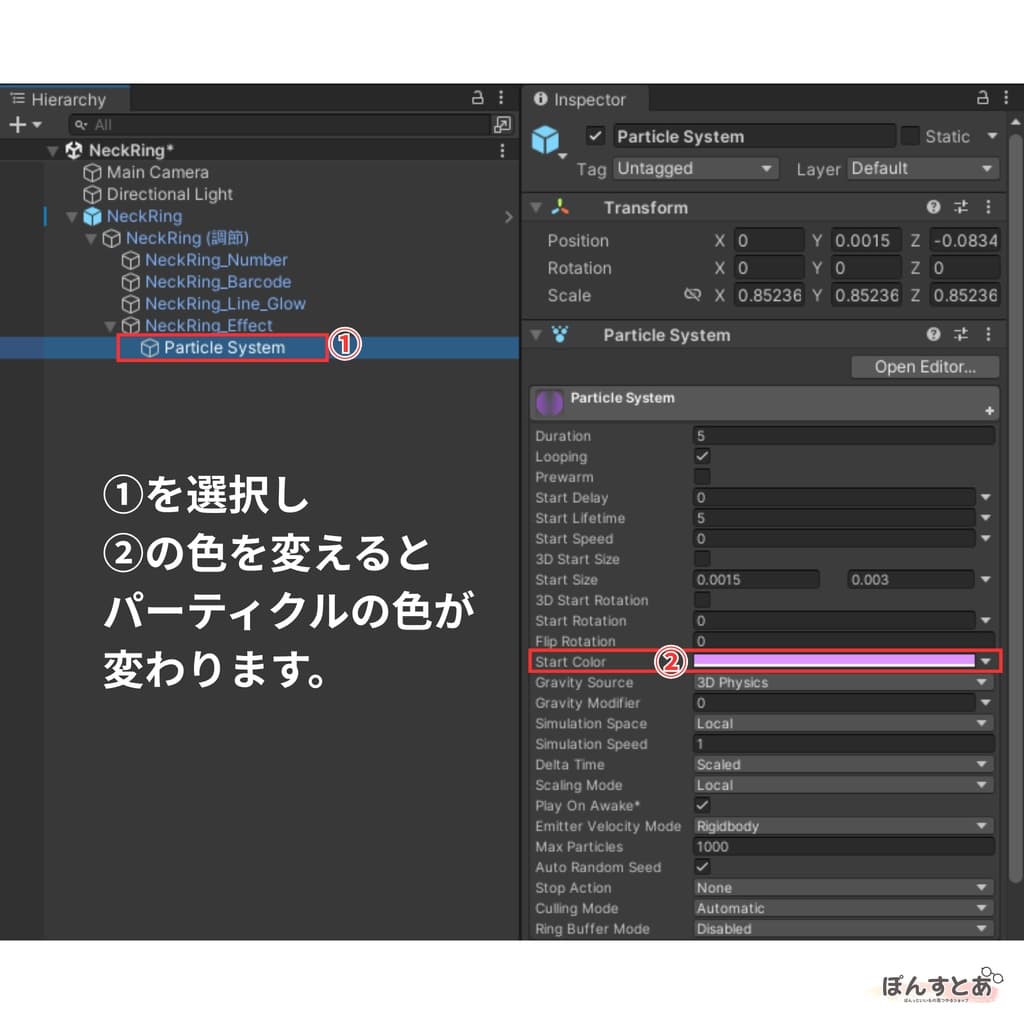Click the Max Particles value field
Viewport: 1024px width, 1024px height.
(x=843, y=846)
